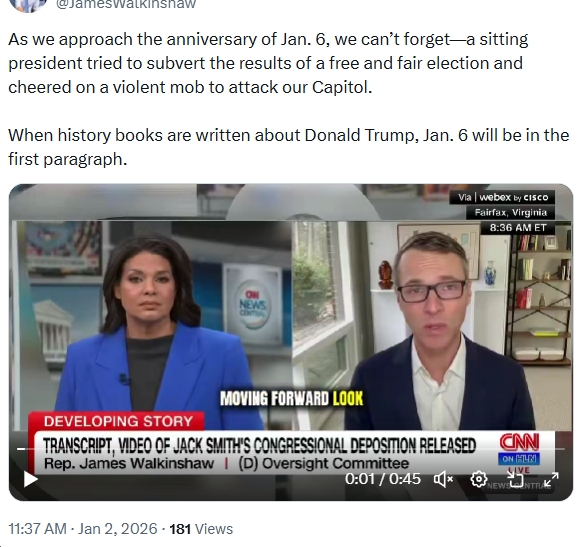The height and width of the screenshot is (547, 581).
Task: Click the CNN logo in the video
Action: [x=519, y=442]
